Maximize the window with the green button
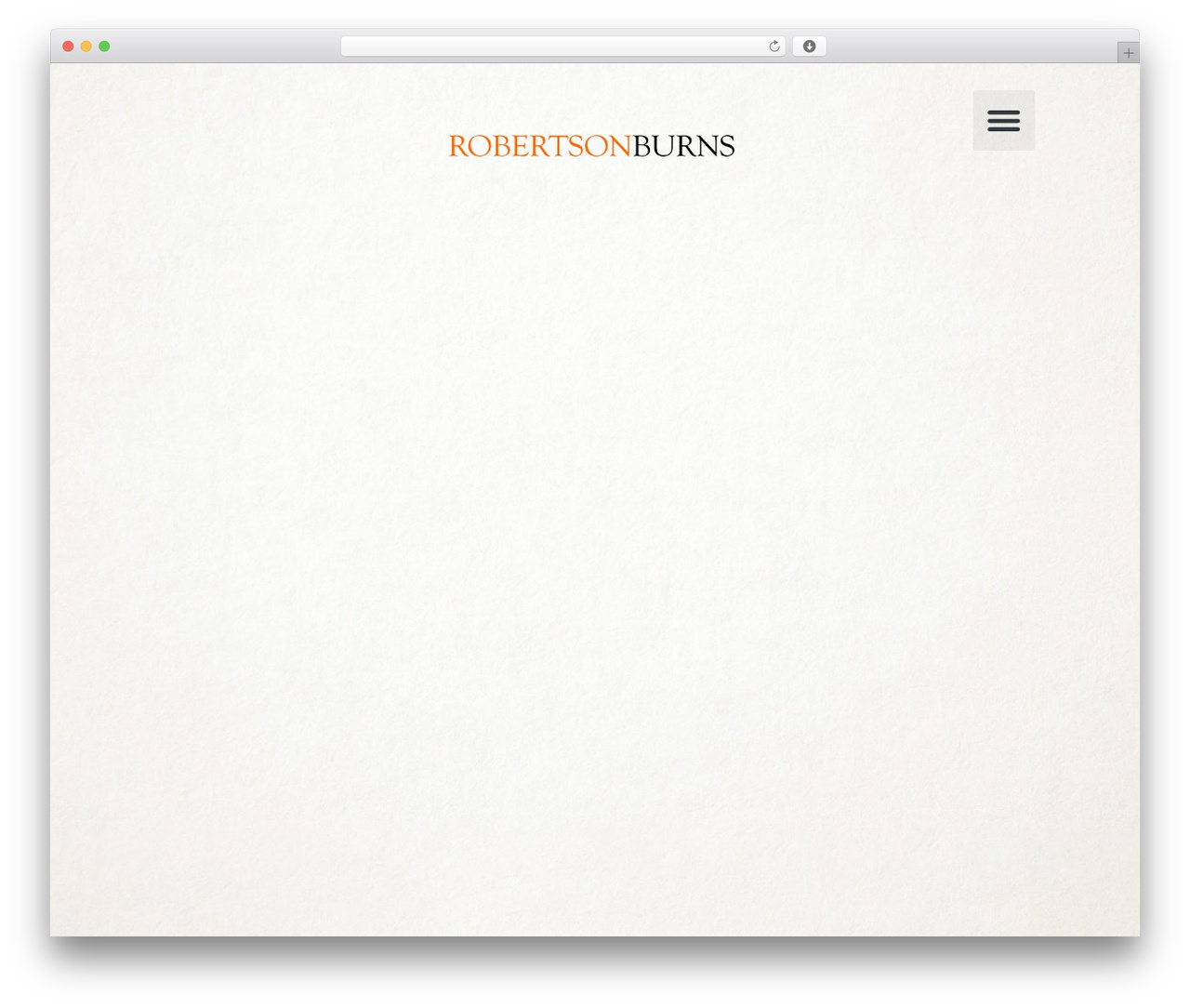Screen dimensions: 1190x1008 [104, 46]
